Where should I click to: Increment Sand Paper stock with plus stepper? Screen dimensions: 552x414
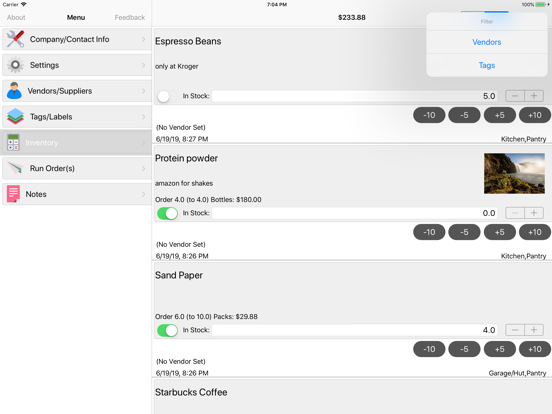(x=534, y=330)
